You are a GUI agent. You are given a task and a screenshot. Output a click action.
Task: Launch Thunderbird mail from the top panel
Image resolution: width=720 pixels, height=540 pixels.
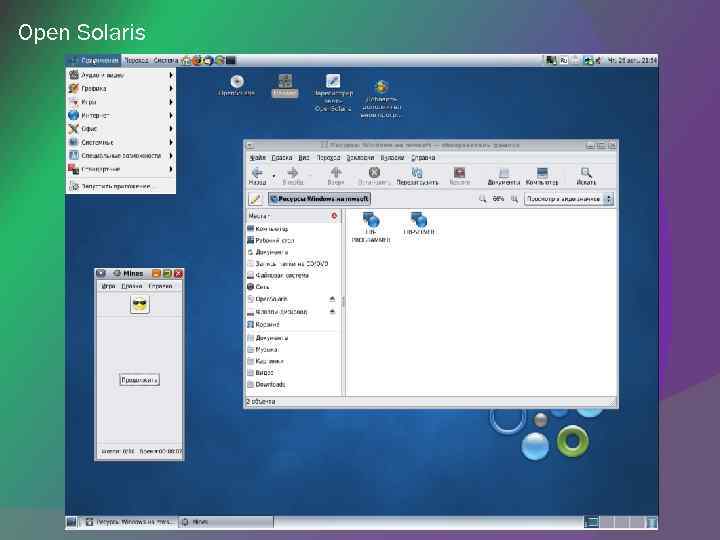tap(208, 60)
